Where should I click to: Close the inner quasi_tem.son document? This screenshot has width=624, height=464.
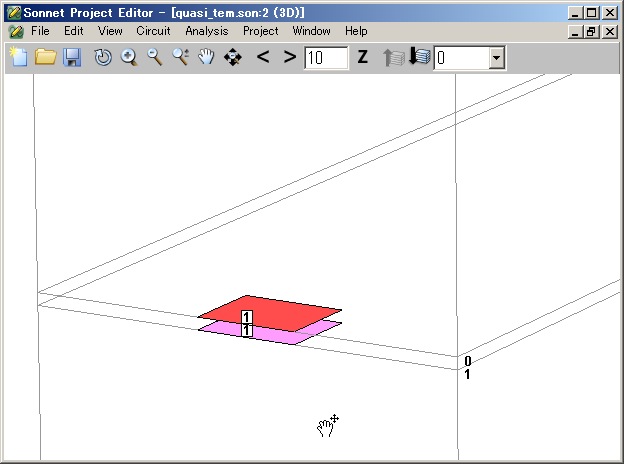[x=610, y=31]
